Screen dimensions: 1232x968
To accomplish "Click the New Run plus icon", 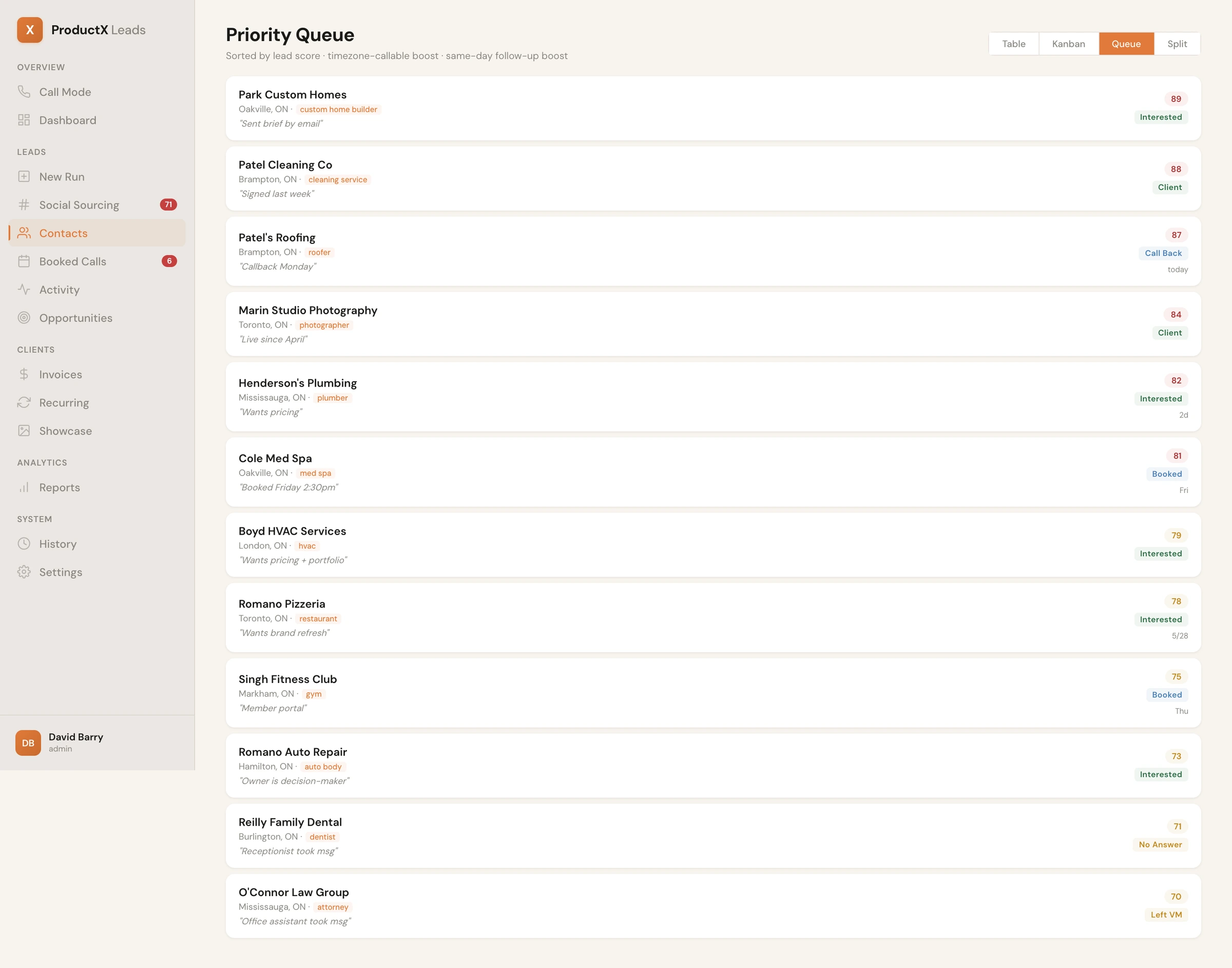I will click(24, 176).
